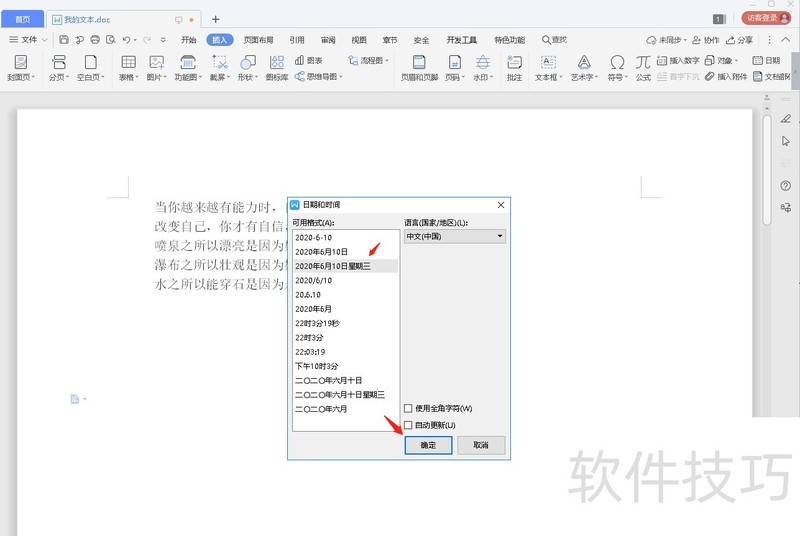Open 页眉和页脚 header and footer

coord(419,62)
